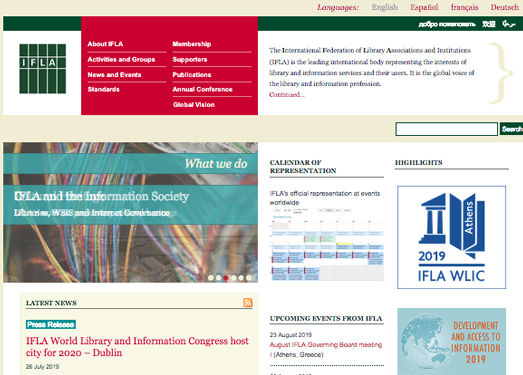Viewport: 523px width, 375px height.
Task: Open the About IFLA menu
Action: coord(105,44)
